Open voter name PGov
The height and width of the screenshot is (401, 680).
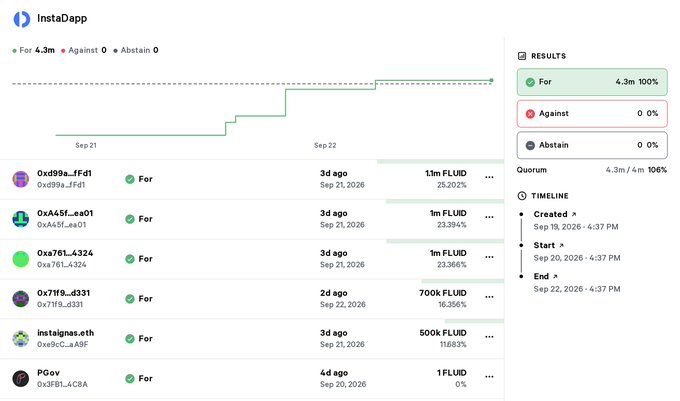48,373
